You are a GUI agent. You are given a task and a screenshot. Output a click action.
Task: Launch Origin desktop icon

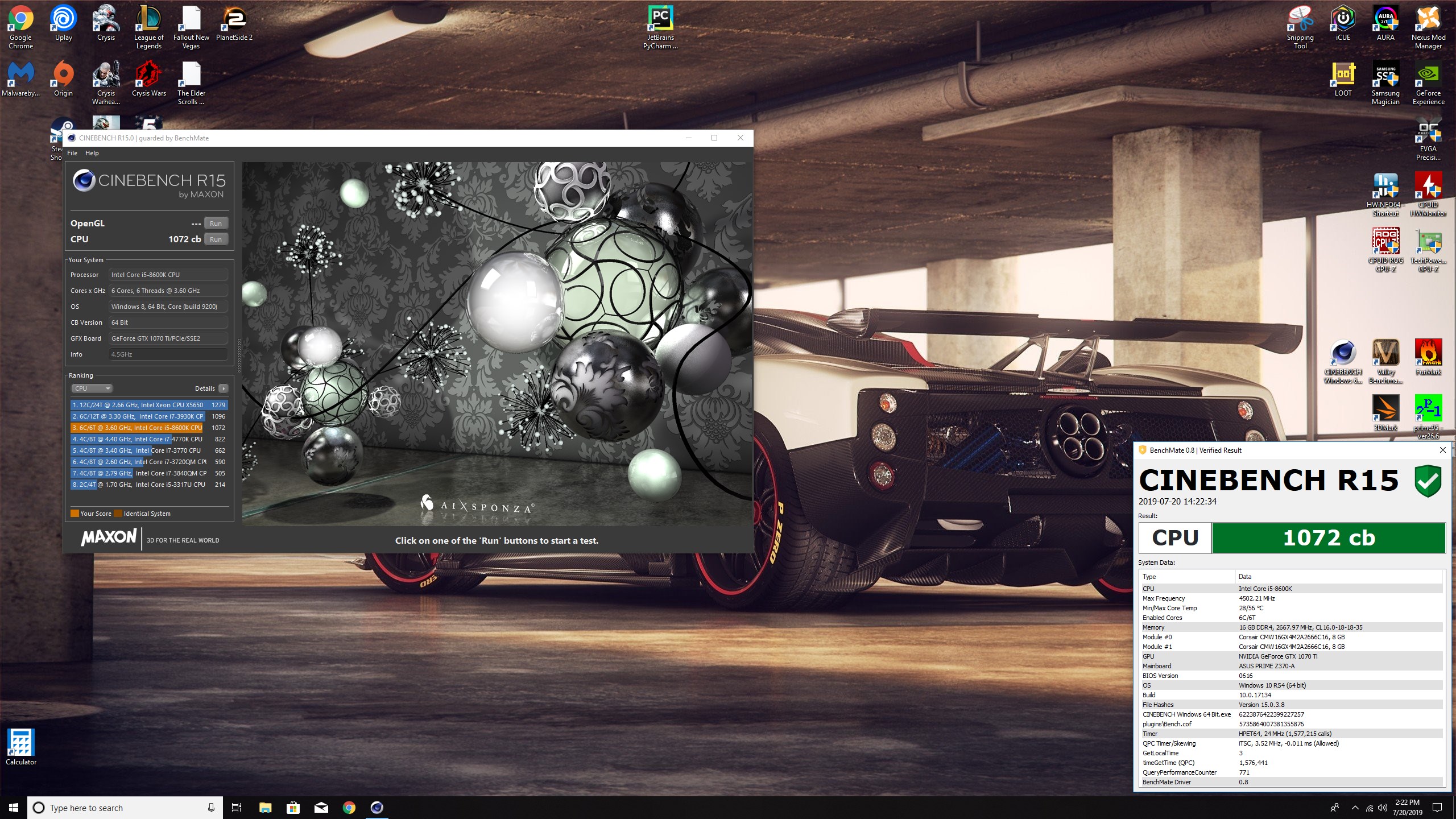tap(63, 80)
